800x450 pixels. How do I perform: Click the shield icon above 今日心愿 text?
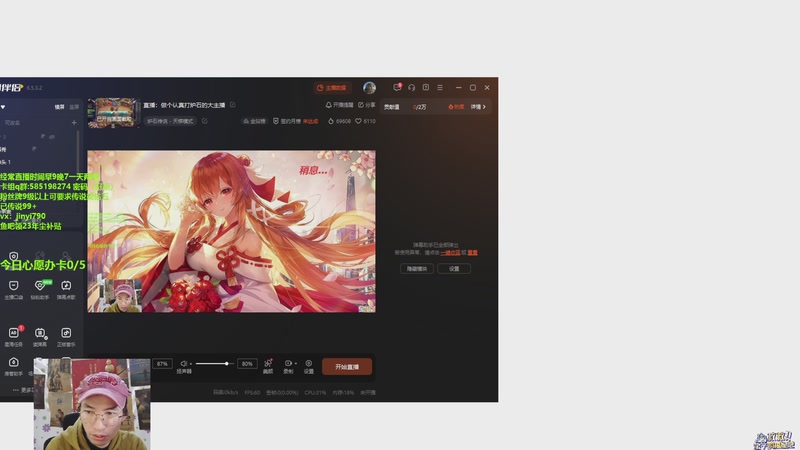[x=14, y=256]
